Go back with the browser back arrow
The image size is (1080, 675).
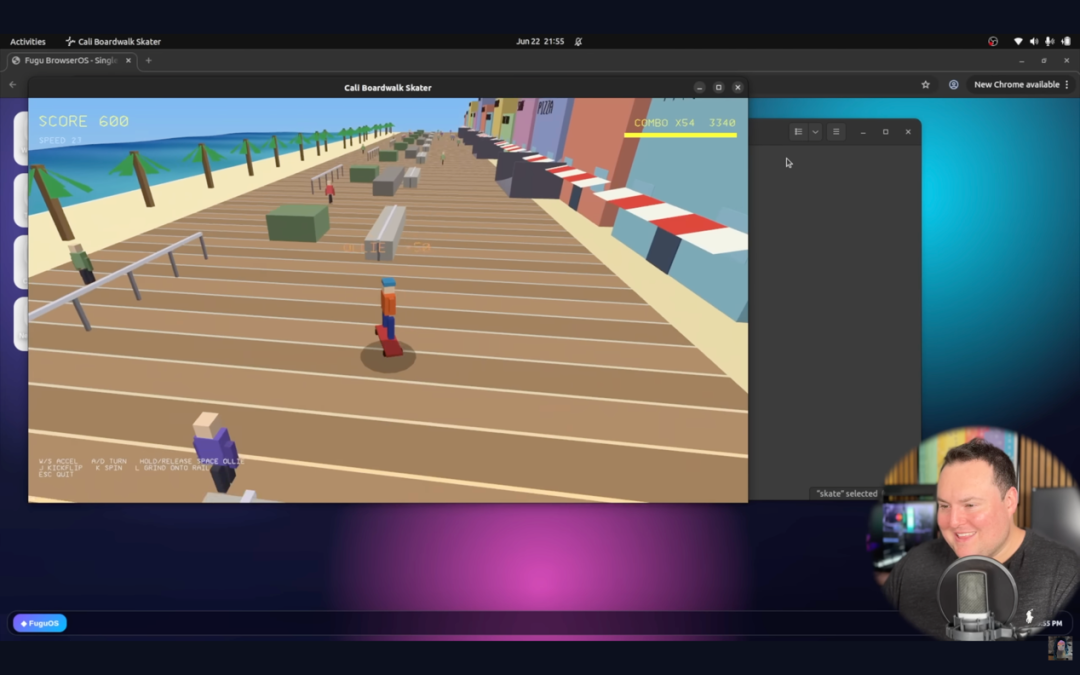coord(12,85)
